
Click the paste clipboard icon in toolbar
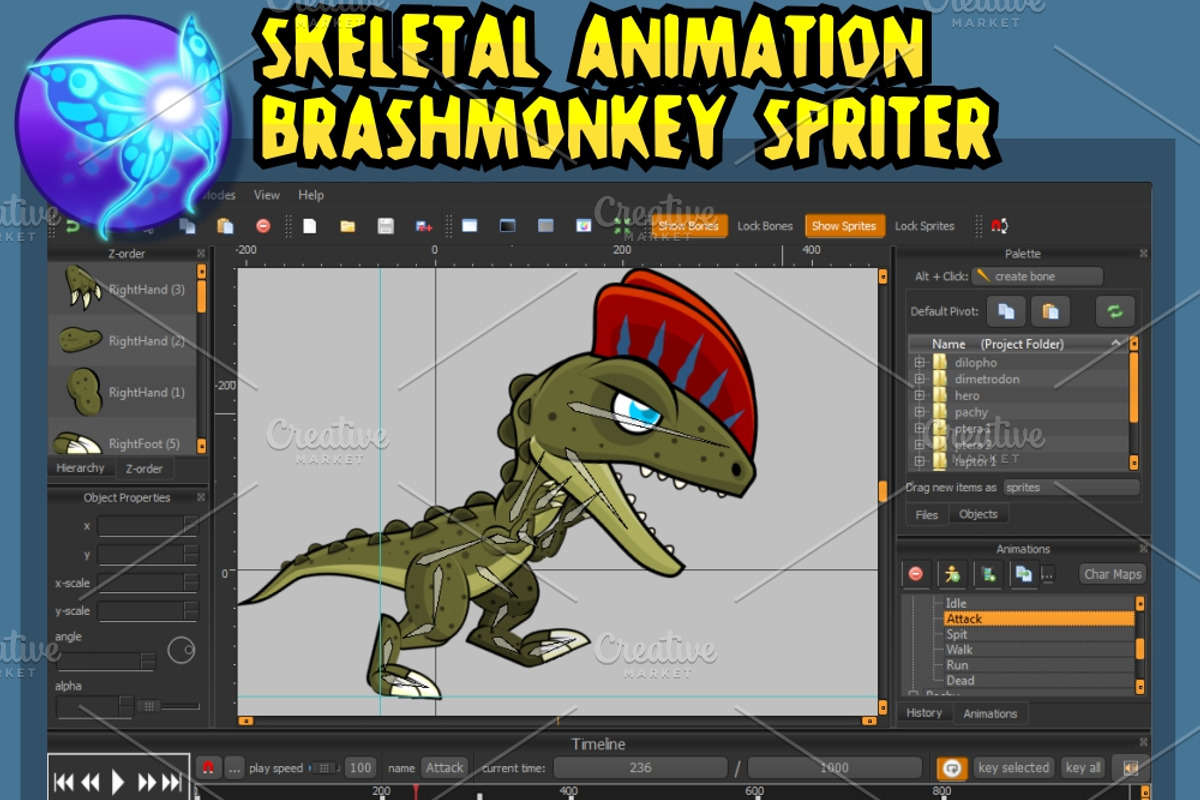225,226
